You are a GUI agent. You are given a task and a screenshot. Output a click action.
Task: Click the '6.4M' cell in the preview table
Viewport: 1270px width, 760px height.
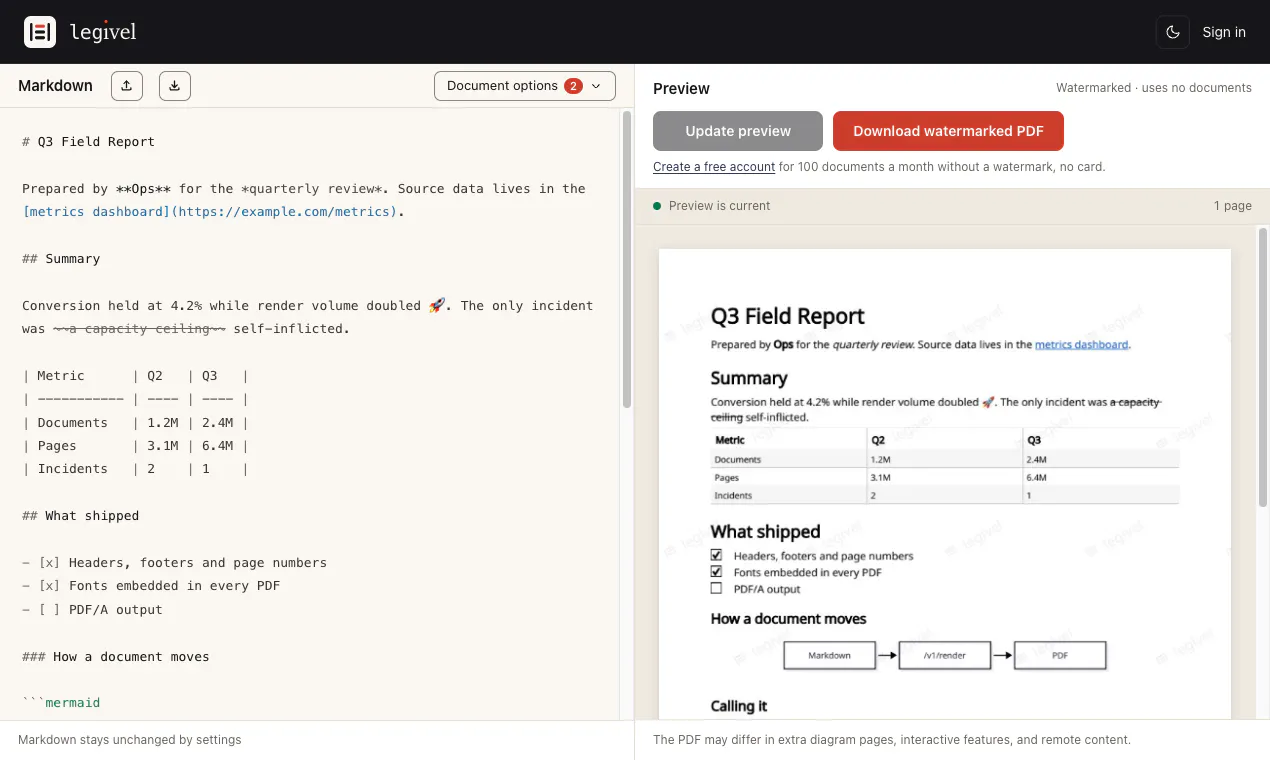click(1037, 478)
